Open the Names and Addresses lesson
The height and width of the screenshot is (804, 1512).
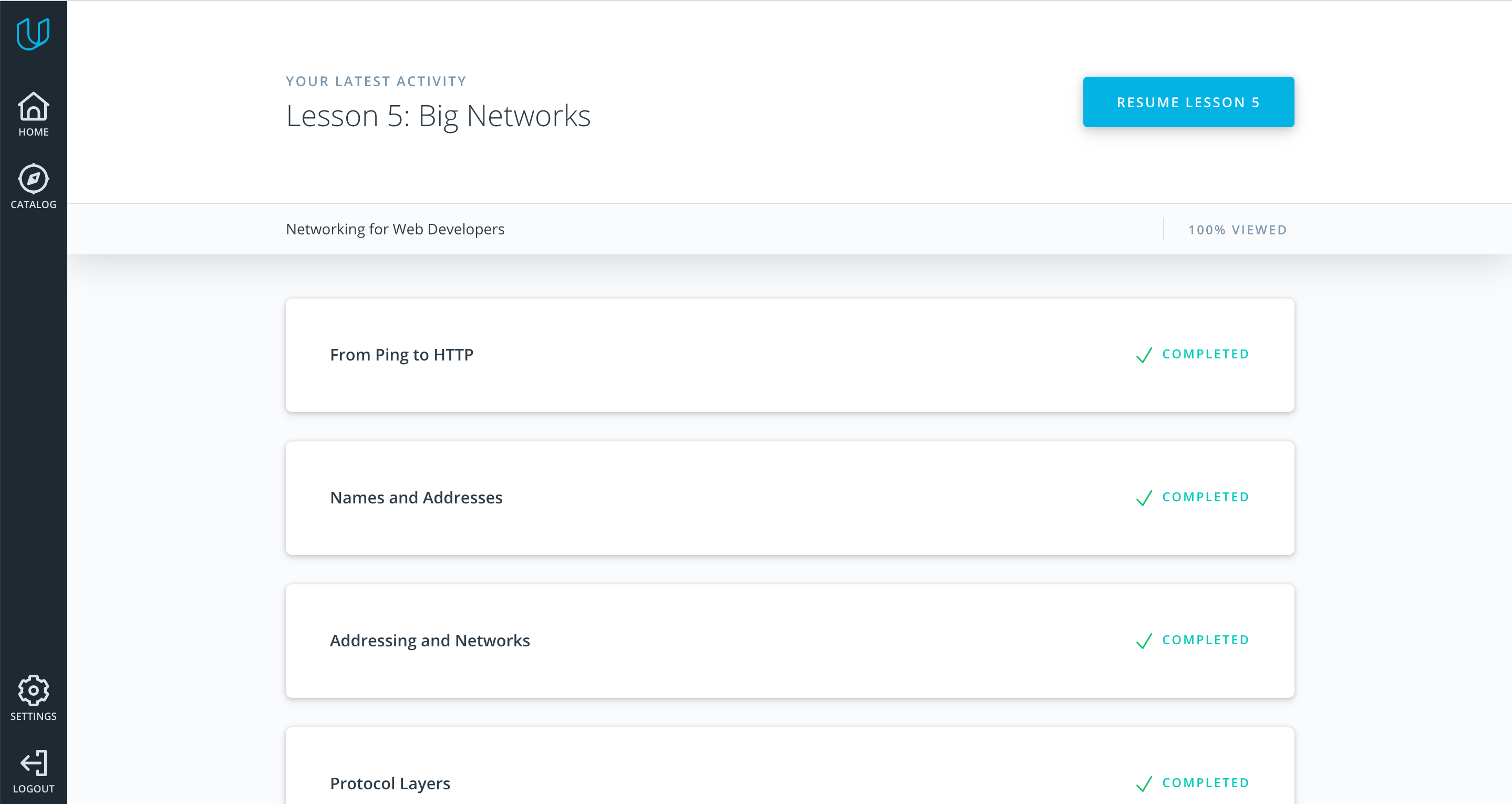pos(416,498)
